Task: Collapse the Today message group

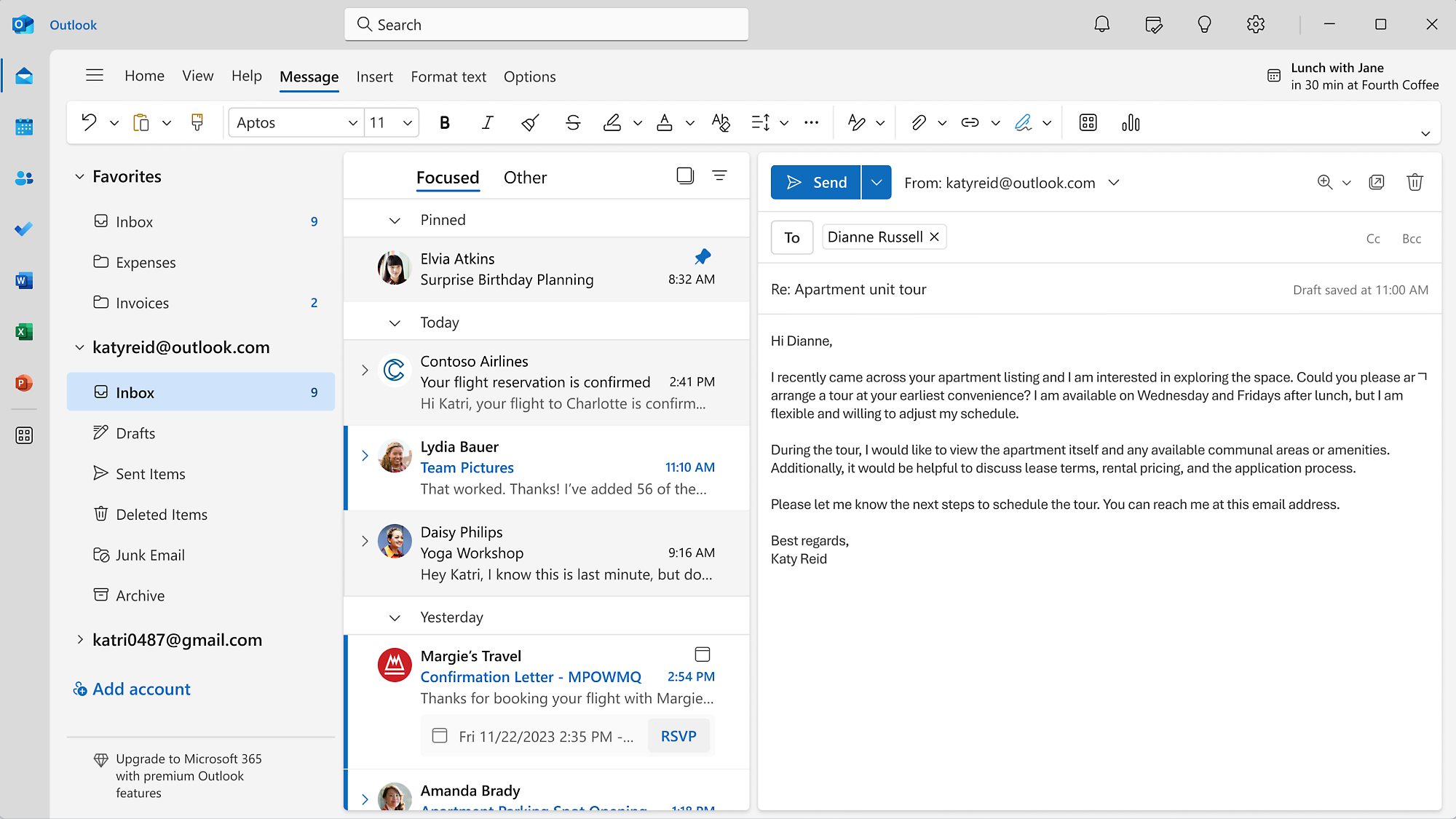Action: tap(395, 322)
